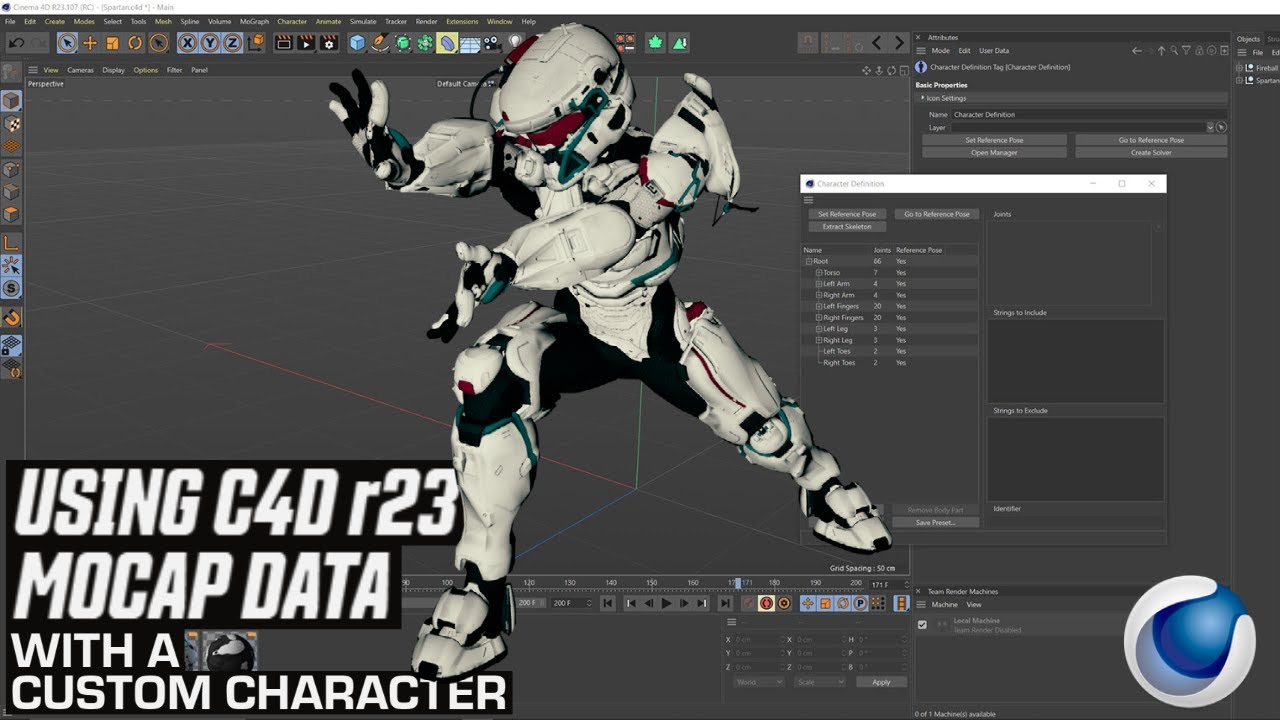Open the Character menu
Viewport: 1280px width, 720px height.
292,21
